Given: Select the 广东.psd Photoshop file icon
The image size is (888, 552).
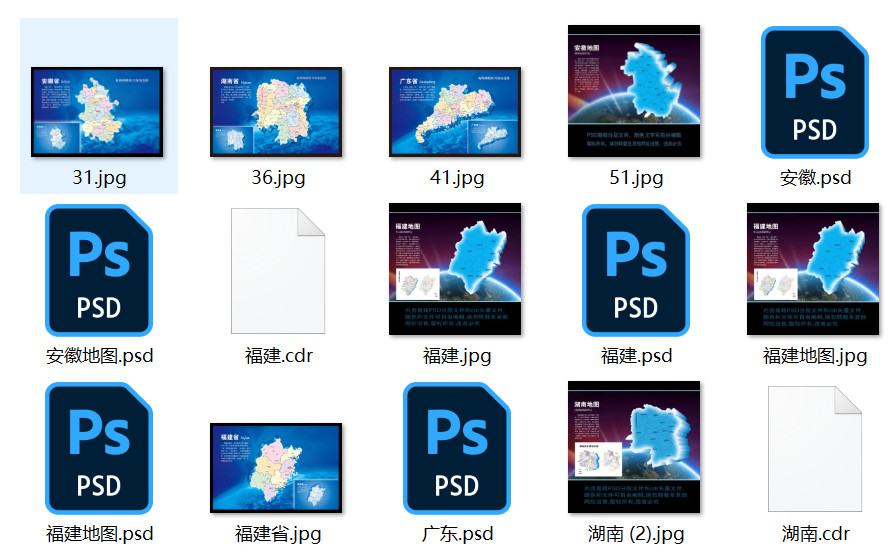Looking at the screenshot, I should pyautogui.click(x=456, y=448).
